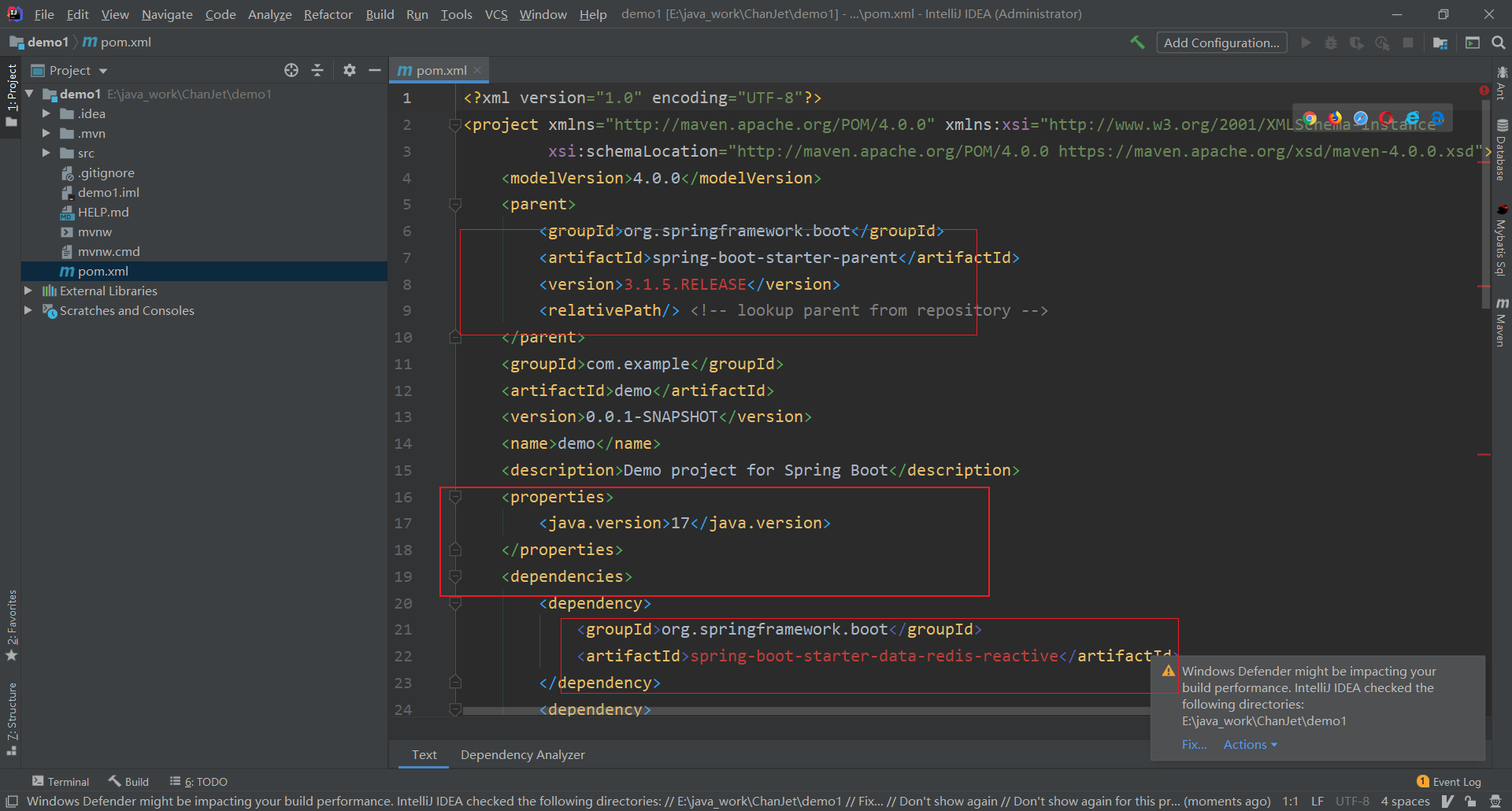
Task: Click Add Configuration button
Action: click(1221, 43)
